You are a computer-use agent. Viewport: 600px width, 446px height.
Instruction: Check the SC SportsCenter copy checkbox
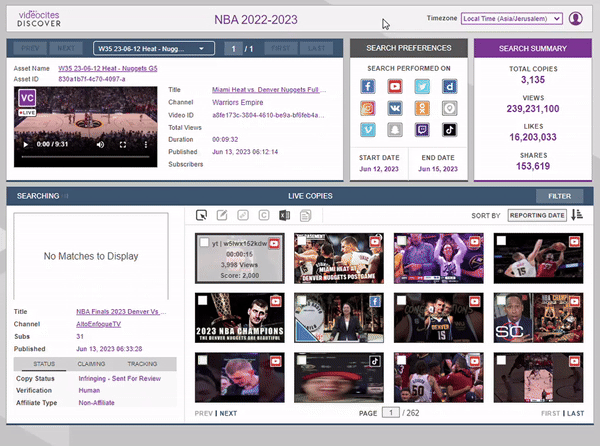point(501,300)
